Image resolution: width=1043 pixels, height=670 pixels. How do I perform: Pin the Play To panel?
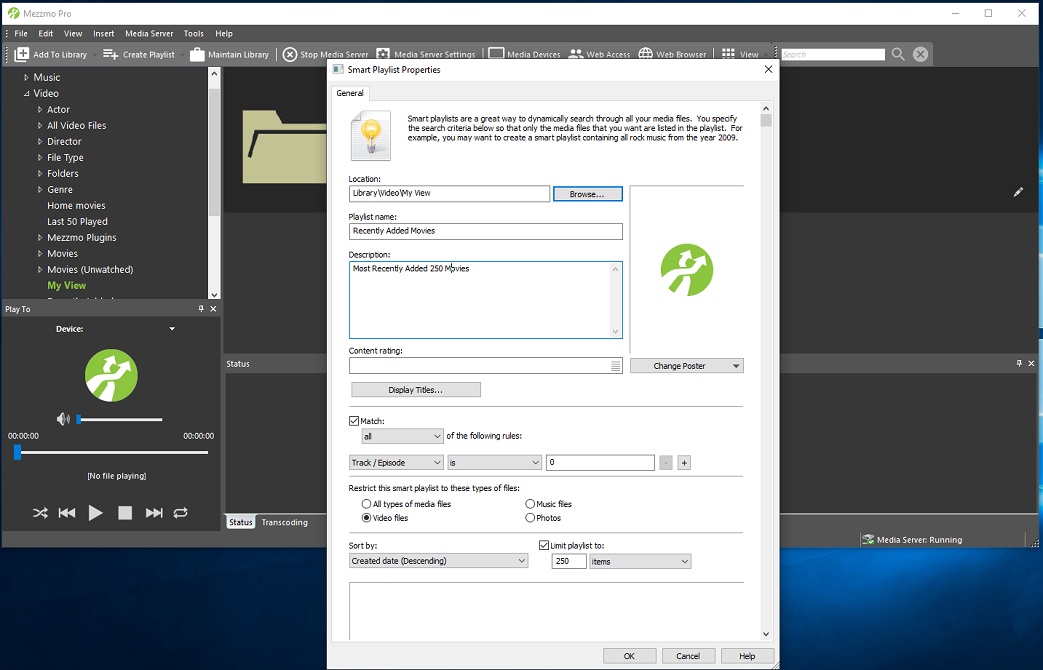201,309
